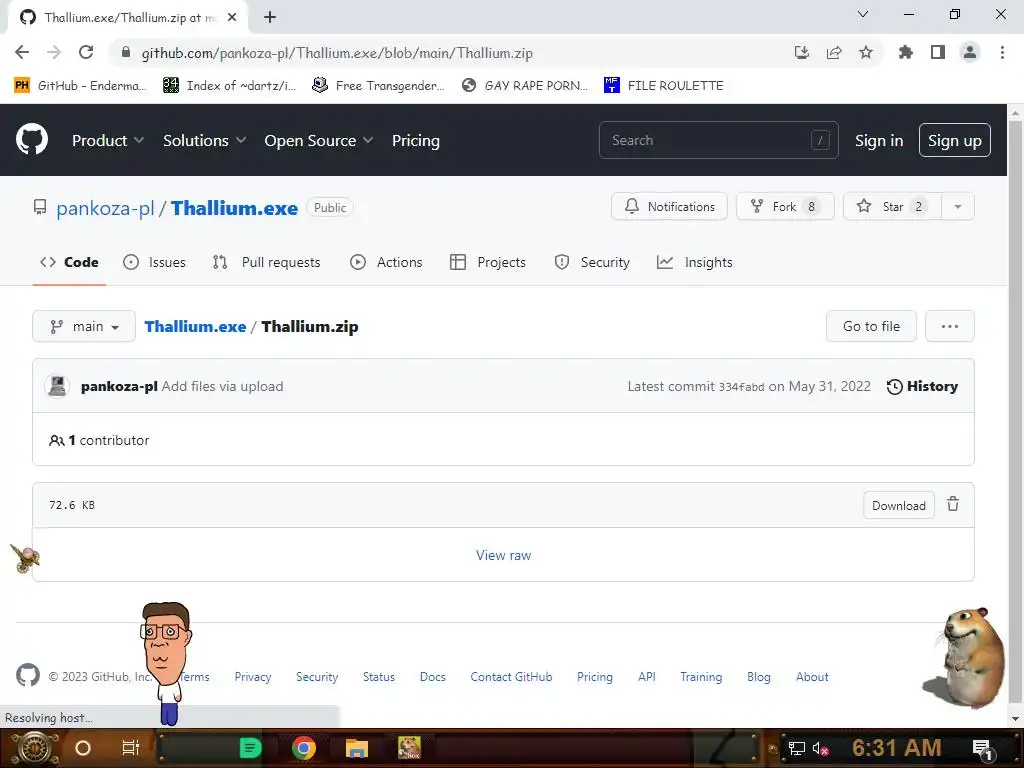
Task: Click the Notifications button
Action: [669, 206]
